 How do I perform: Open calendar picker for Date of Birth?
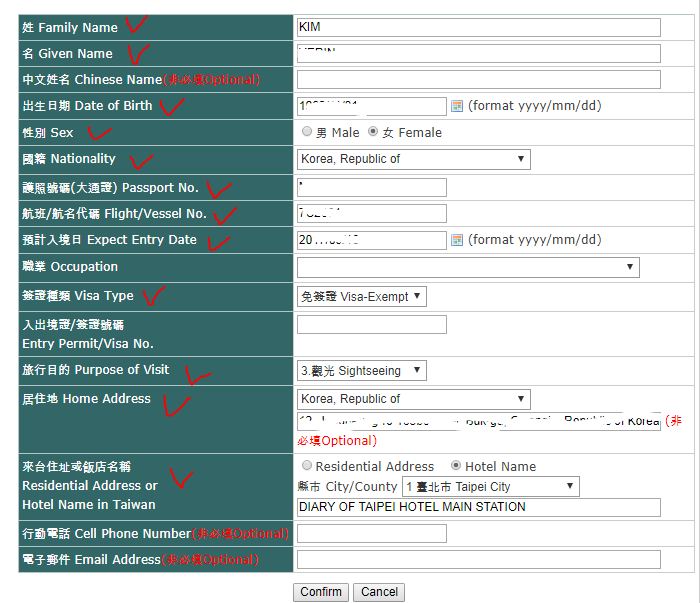(x=457, y=106)
